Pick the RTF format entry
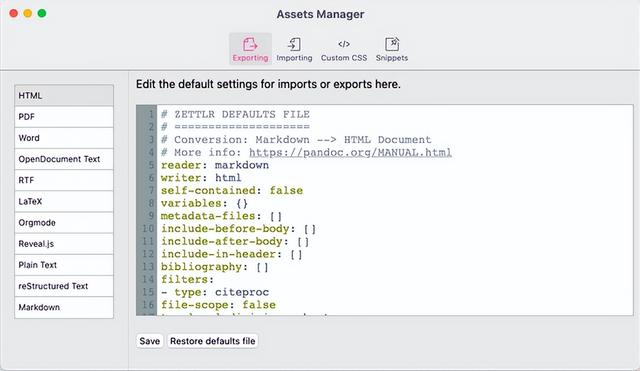 coord(64,180)
